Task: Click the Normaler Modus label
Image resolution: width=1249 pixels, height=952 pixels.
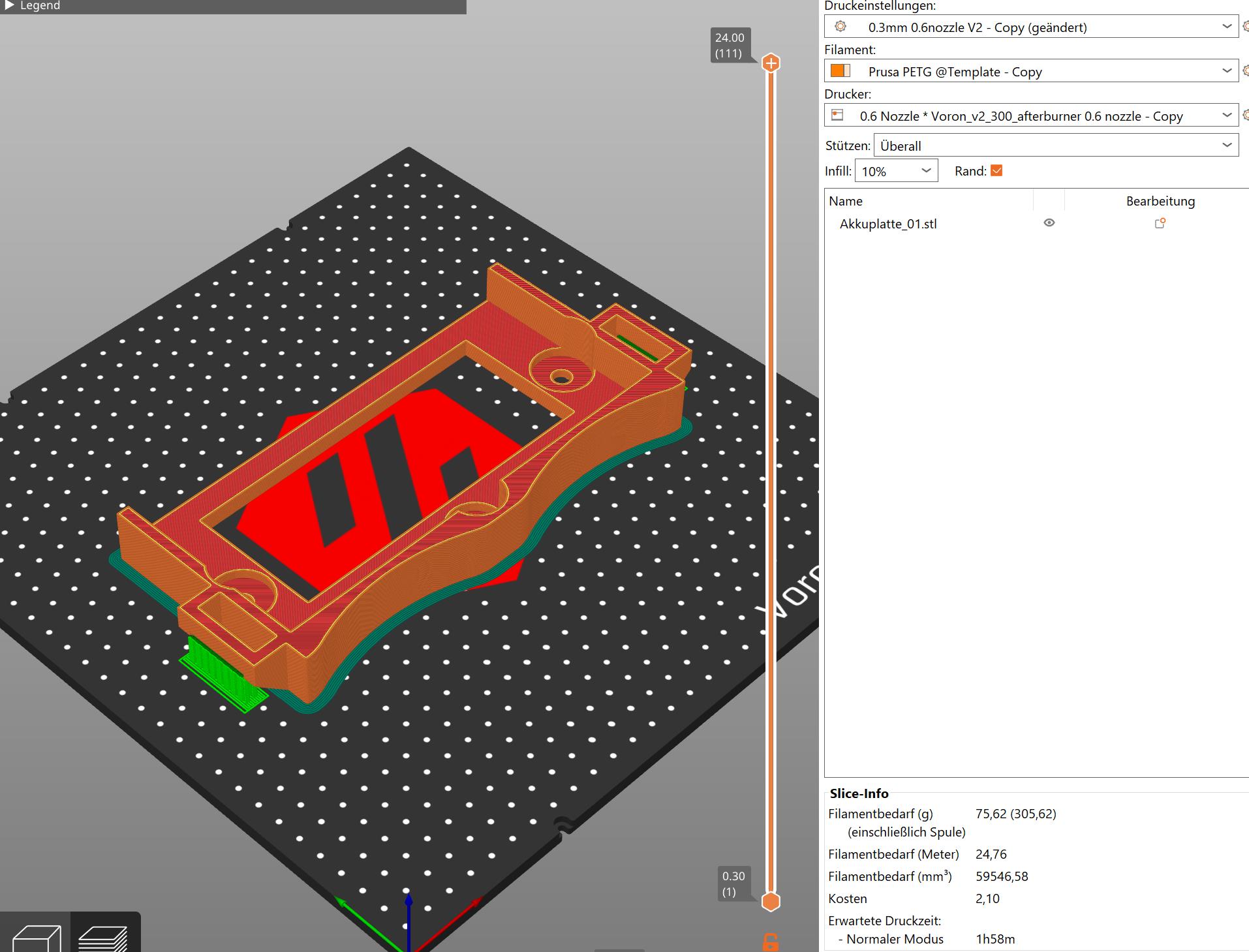Action: pos(895,939)
